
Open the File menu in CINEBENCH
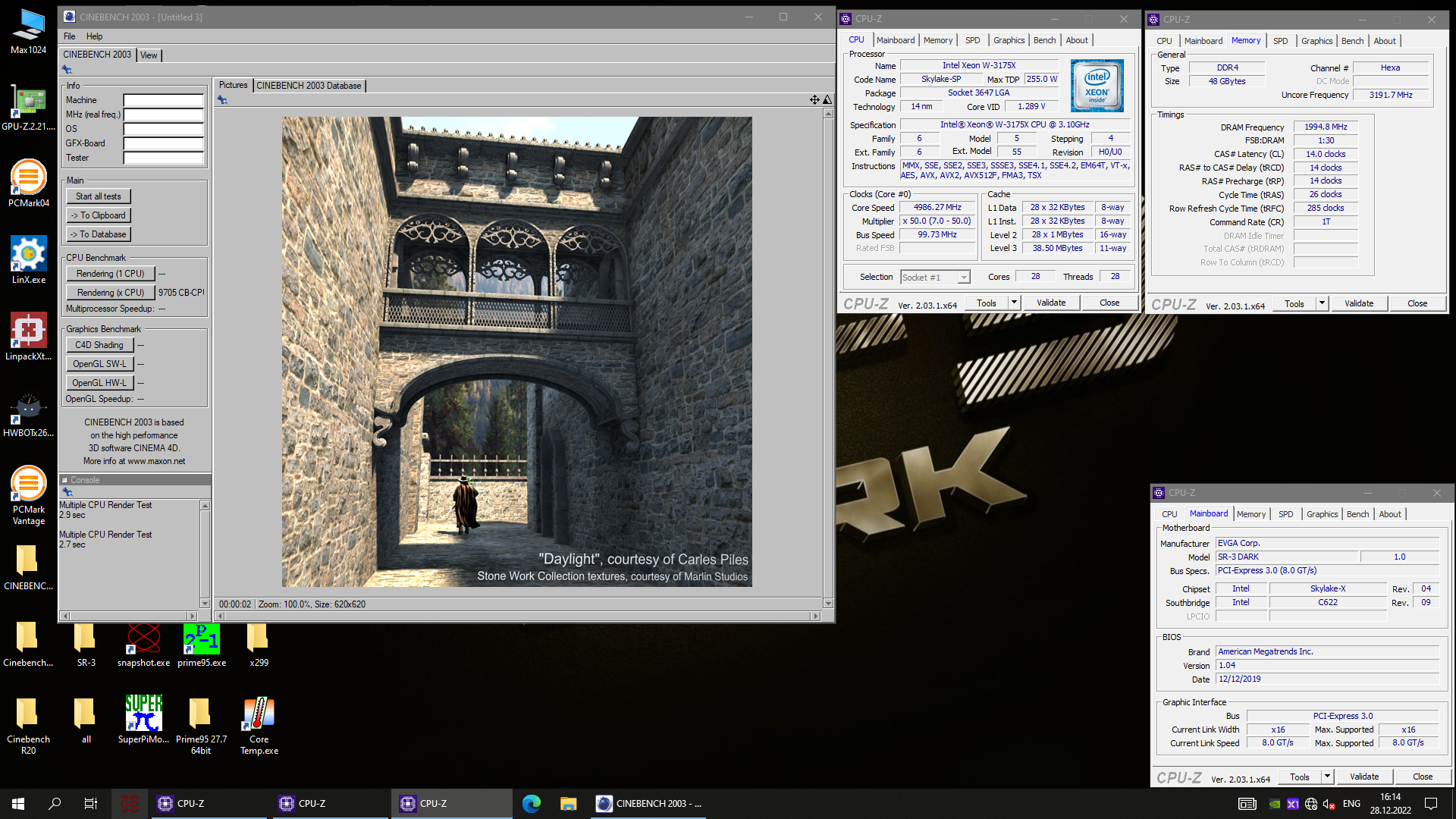[69, 36]
